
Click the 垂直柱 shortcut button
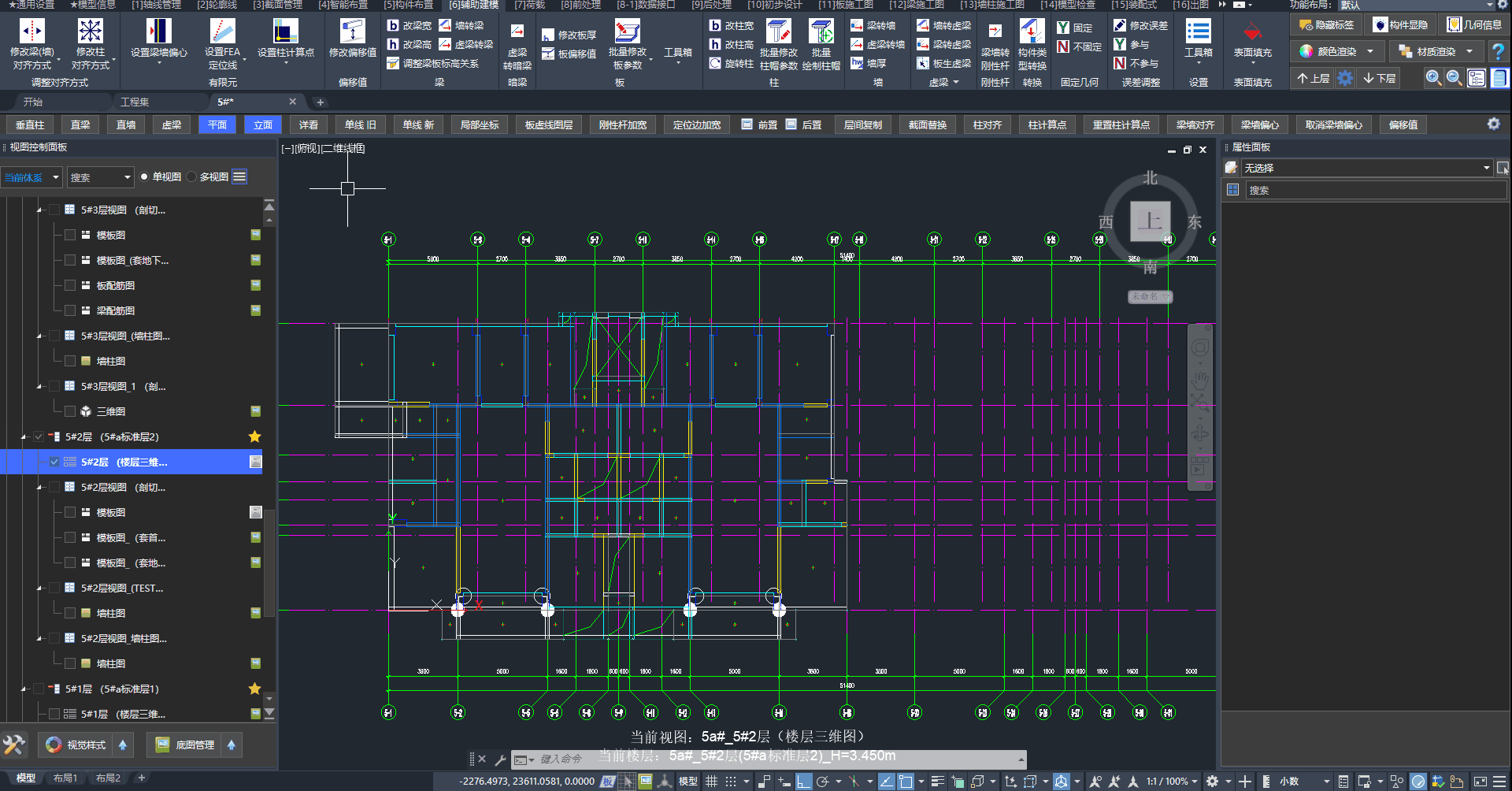(x=30, y=124)
